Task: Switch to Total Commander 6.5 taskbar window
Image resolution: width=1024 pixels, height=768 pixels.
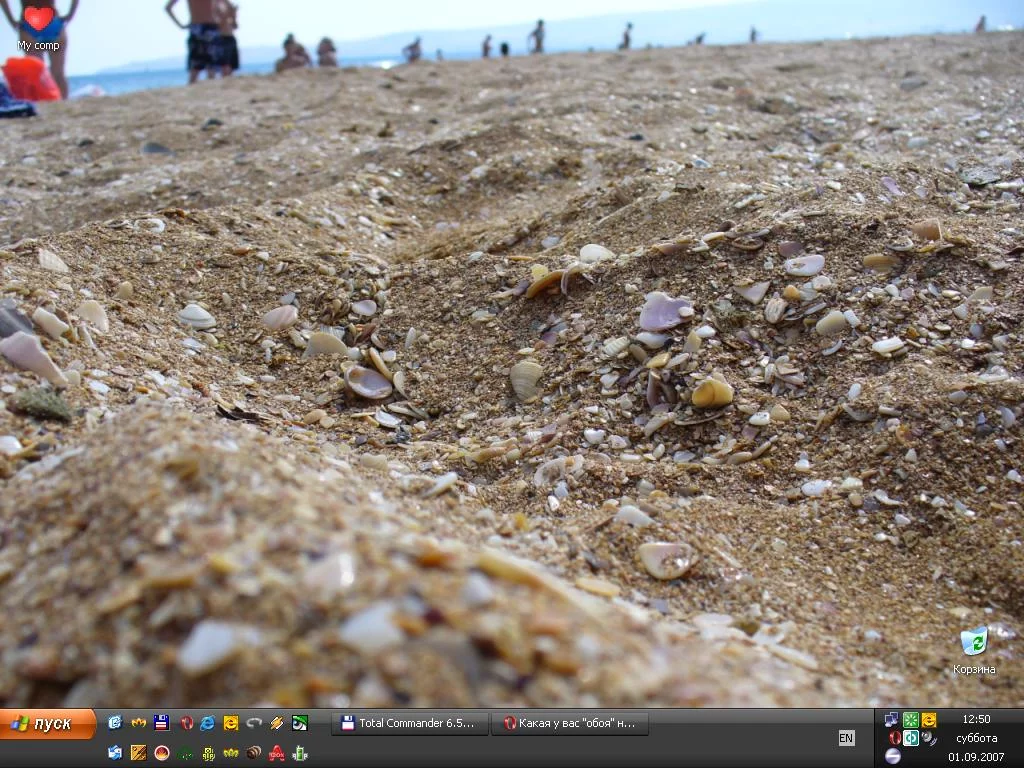Action: pos(409,723)
